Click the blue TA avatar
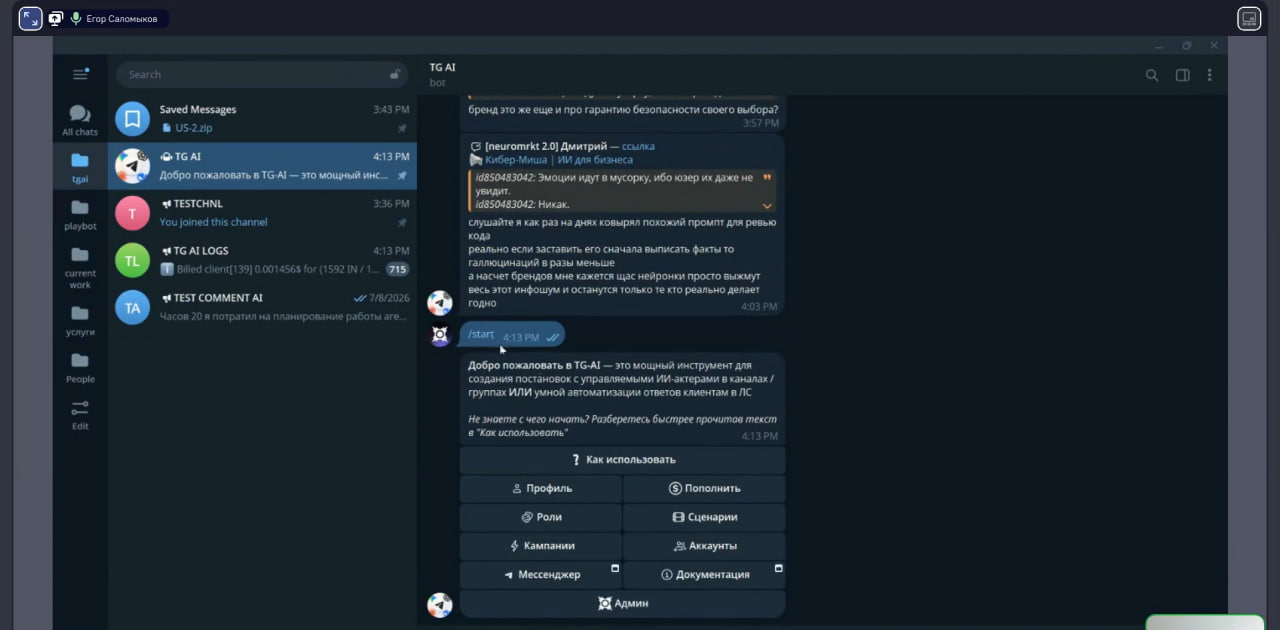The image size is (1280, 630). 132,307
